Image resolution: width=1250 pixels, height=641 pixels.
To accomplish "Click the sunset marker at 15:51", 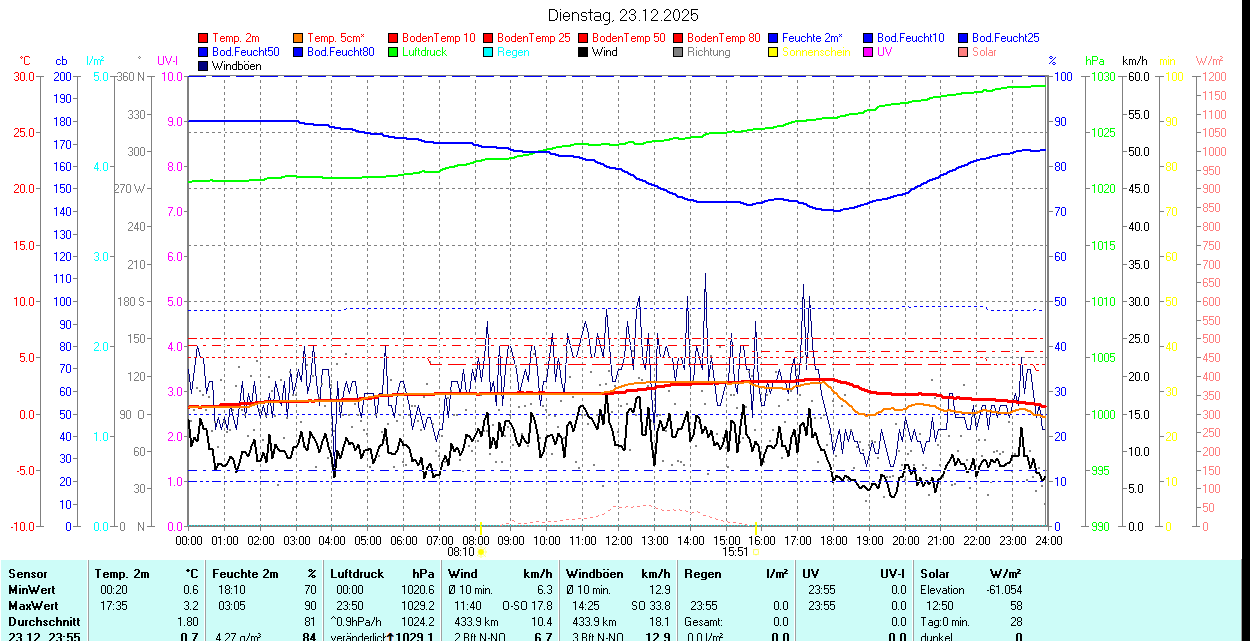I will tap(756, 551).
